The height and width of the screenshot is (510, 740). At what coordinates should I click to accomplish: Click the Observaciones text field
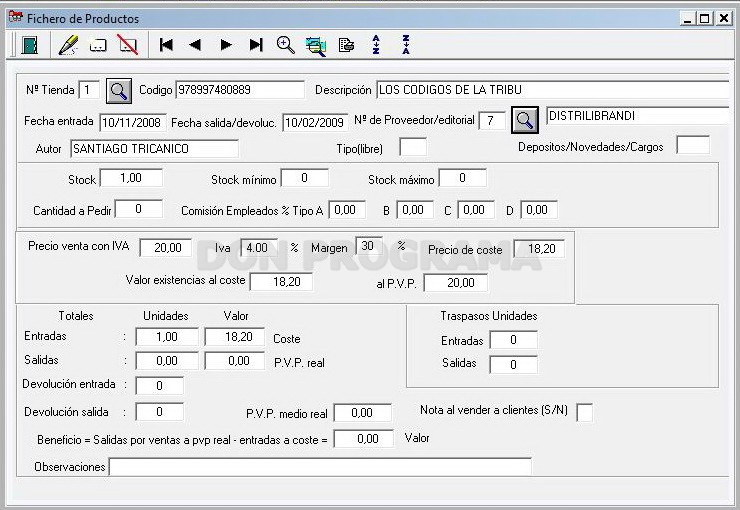click(320, 467)
